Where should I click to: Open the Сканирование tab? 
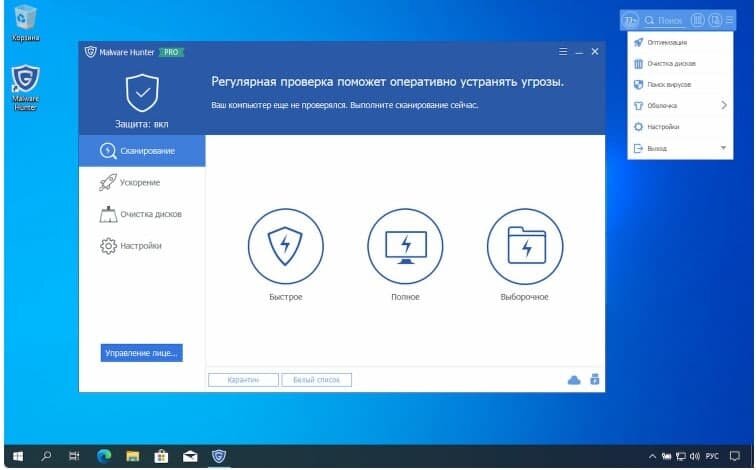(142, 151)
